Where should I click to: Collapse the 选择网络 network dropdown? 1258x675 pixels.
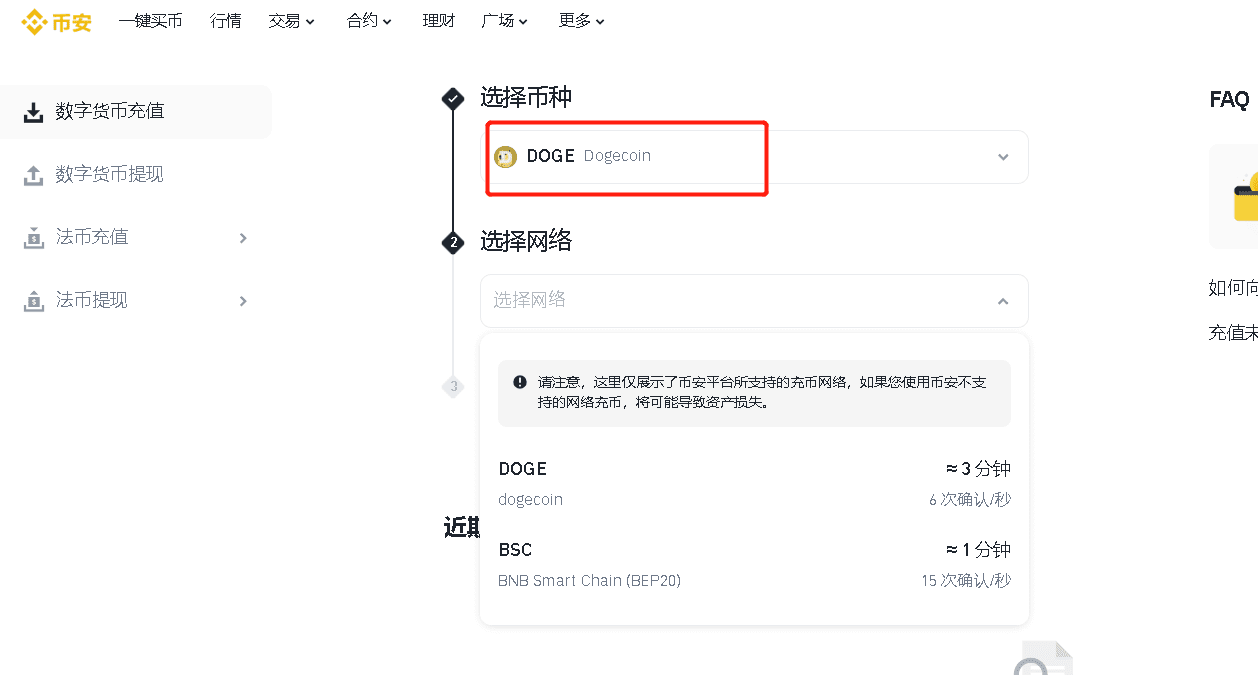click(x=1002, y=300)
